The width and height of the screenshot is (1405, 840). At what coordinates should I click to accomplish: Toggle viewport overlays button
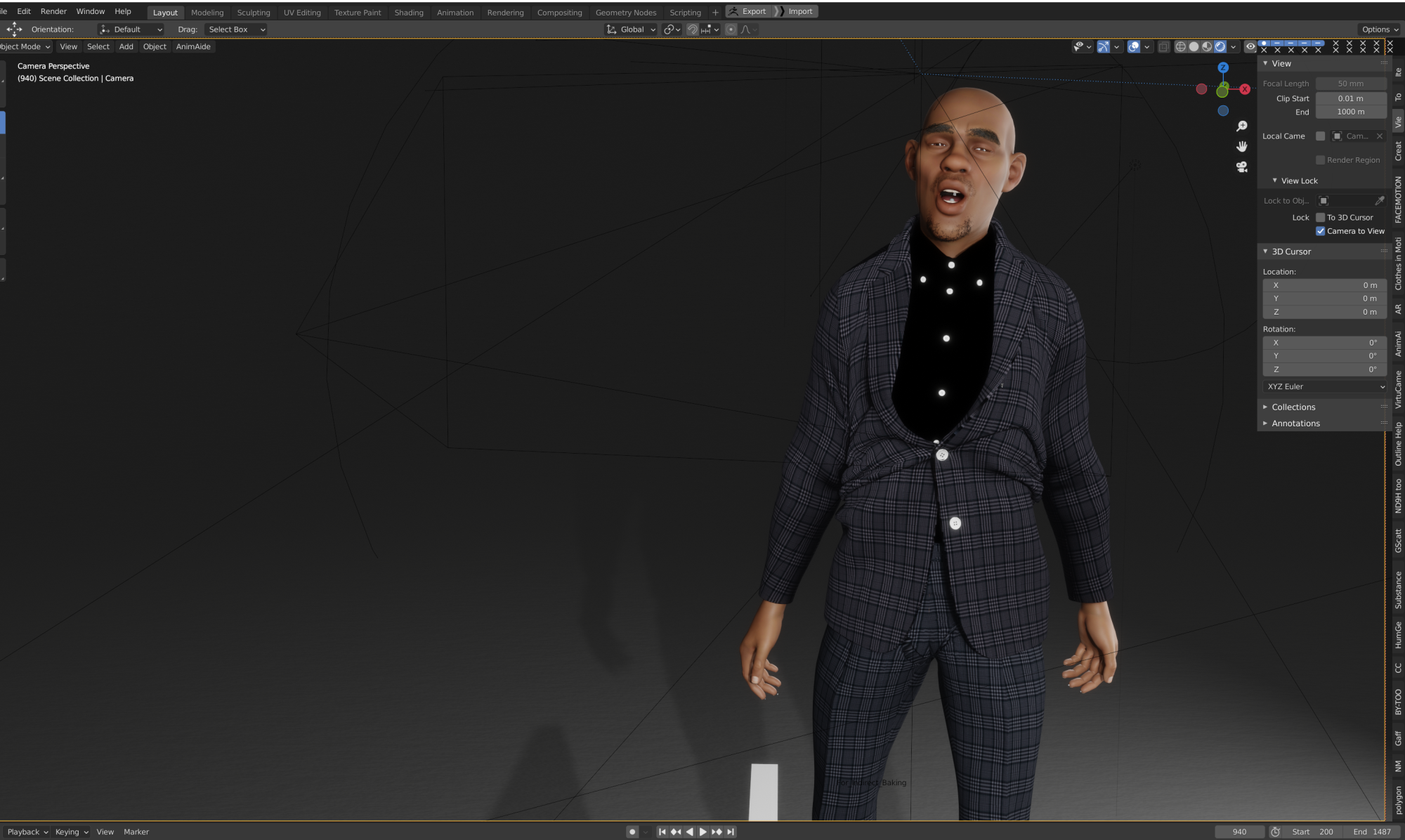(x=1134, y=47)
